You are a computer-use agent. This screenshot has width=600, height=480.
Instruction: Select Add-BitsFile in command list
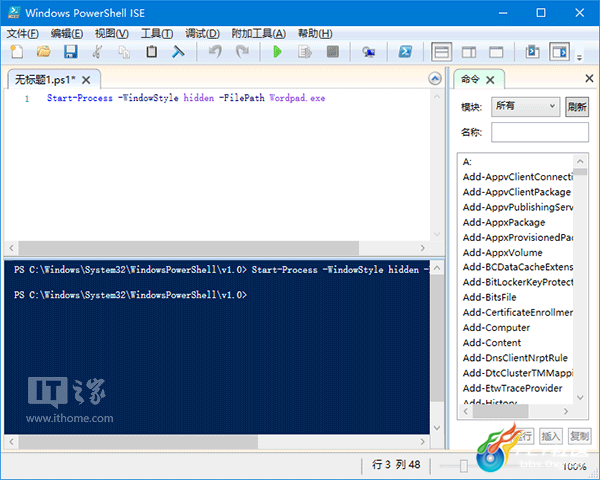click(489, 297)
